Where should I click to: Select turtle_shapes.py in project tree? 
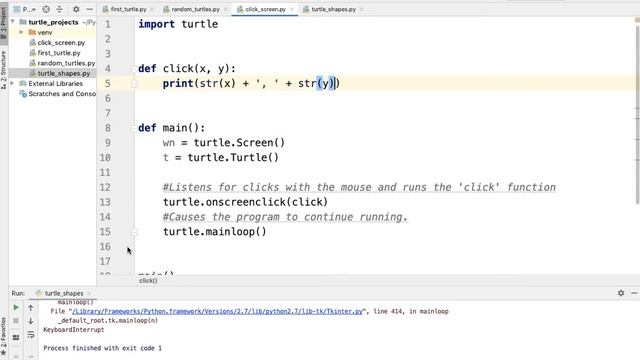(64, 73)
